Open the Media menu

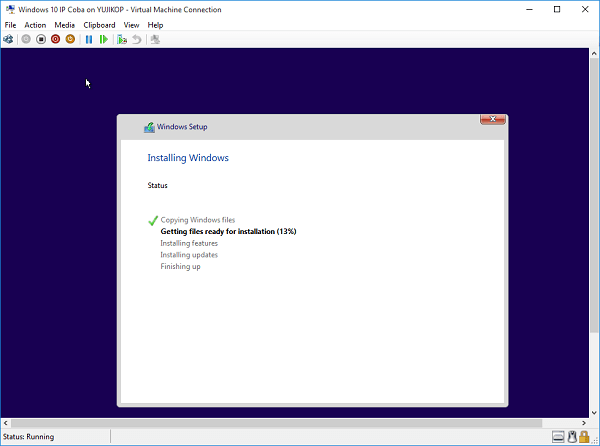65,25
